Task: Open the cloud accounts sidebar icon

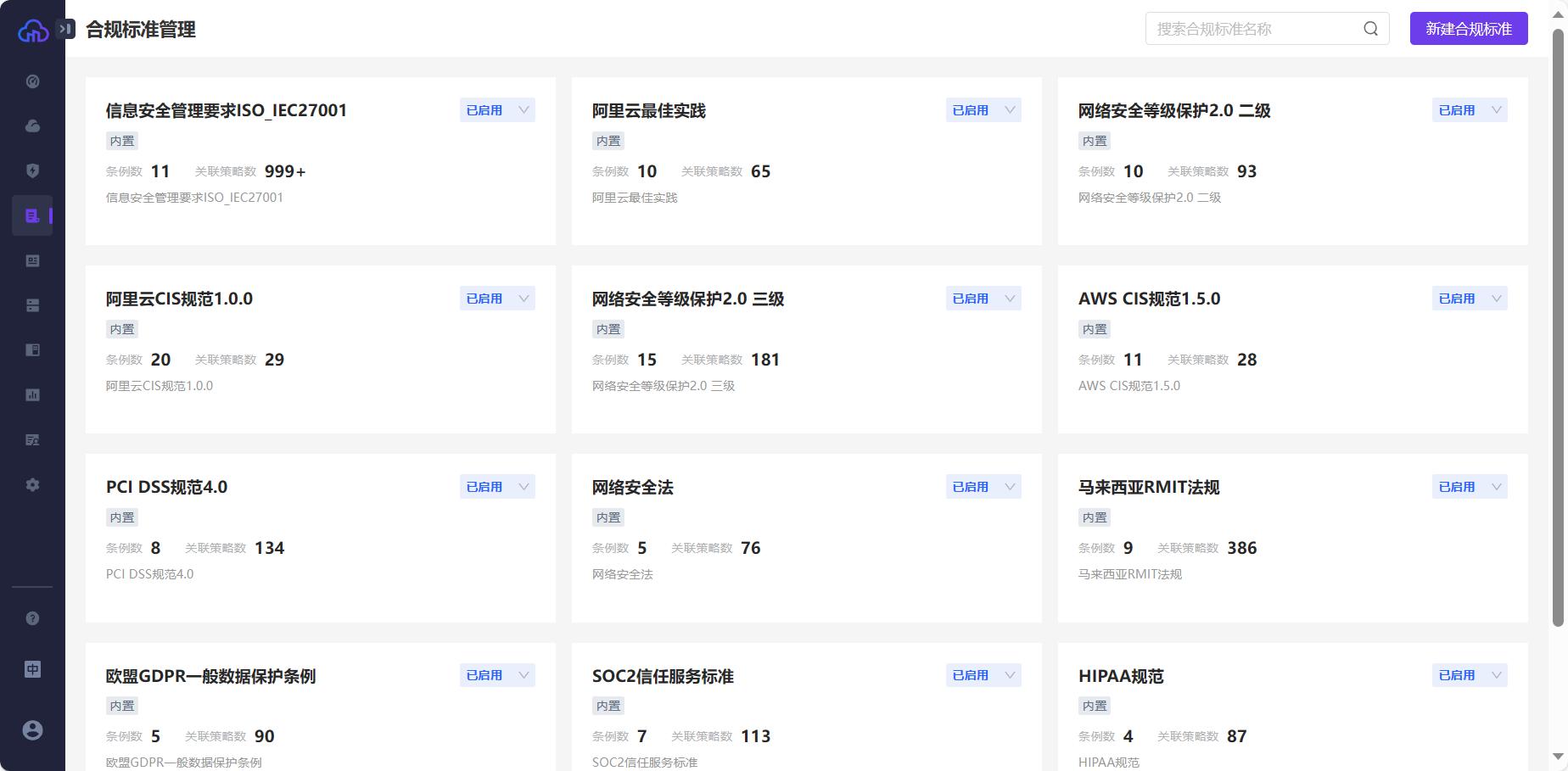Action: 32,126
